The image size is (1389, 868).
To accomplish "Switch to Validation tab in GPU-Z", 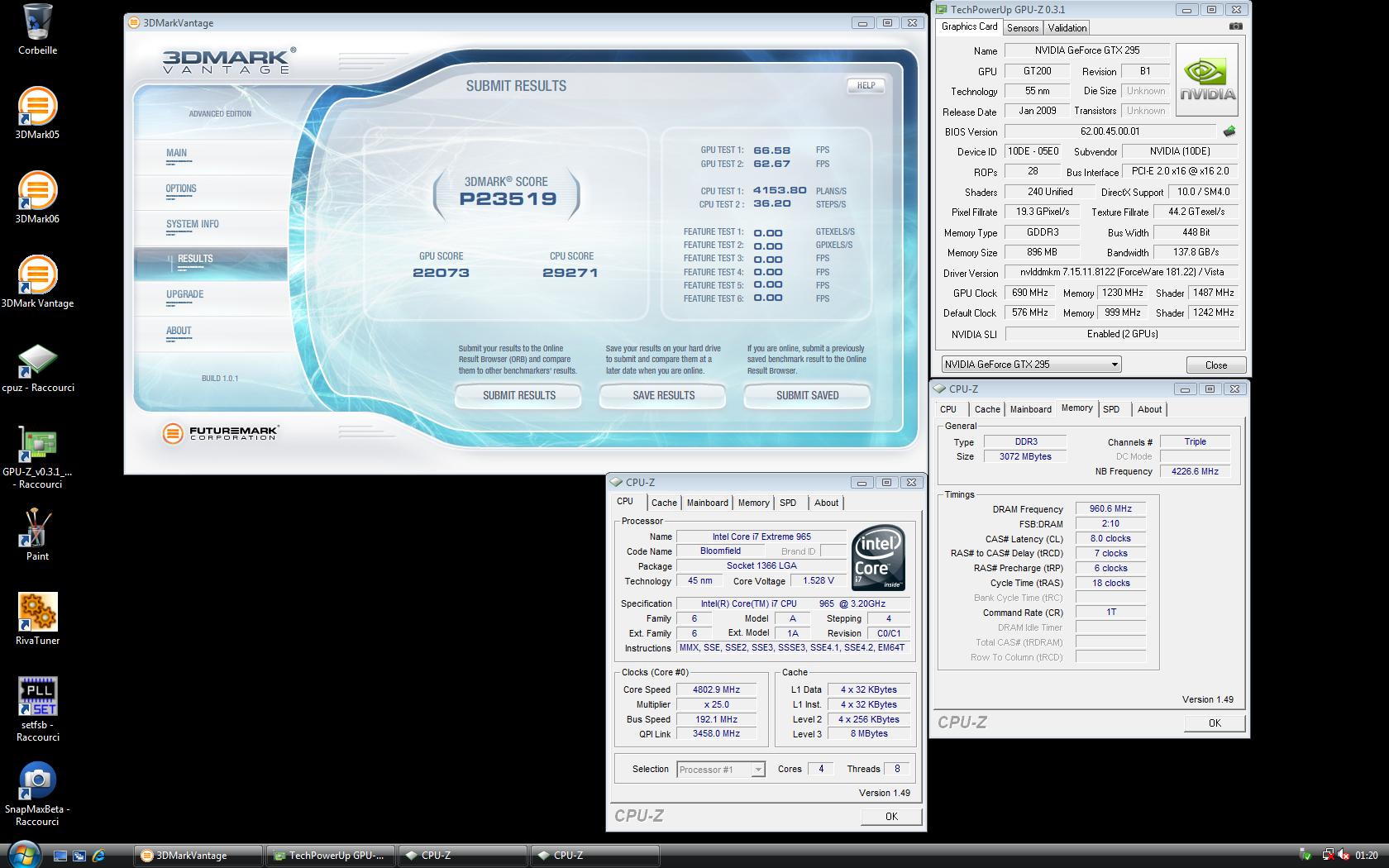I will 1067,27.
